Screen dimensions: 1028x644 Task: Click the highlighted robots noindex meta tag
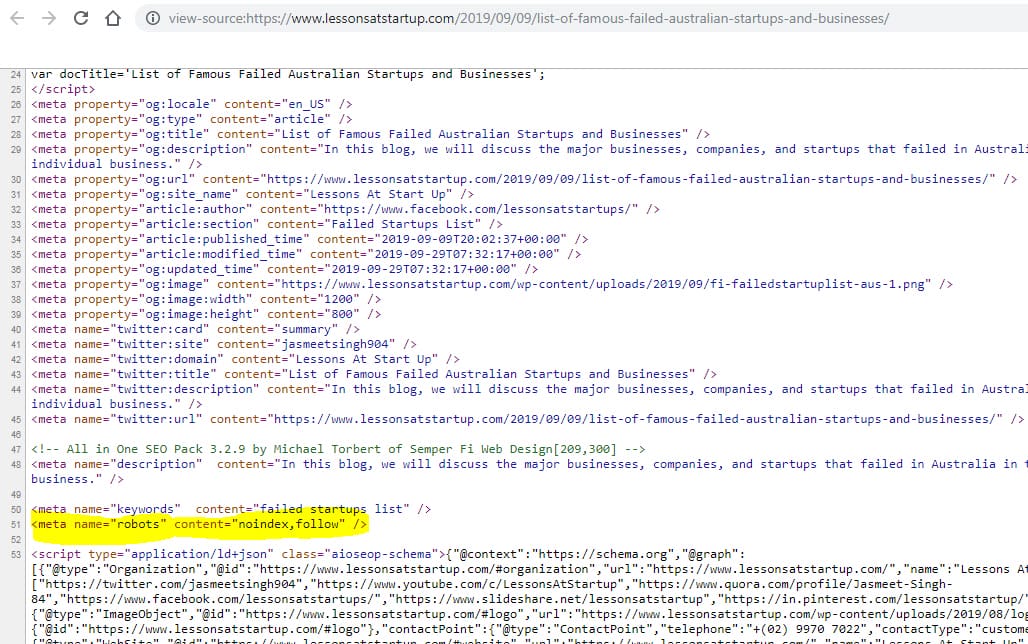tap(200, 524)
